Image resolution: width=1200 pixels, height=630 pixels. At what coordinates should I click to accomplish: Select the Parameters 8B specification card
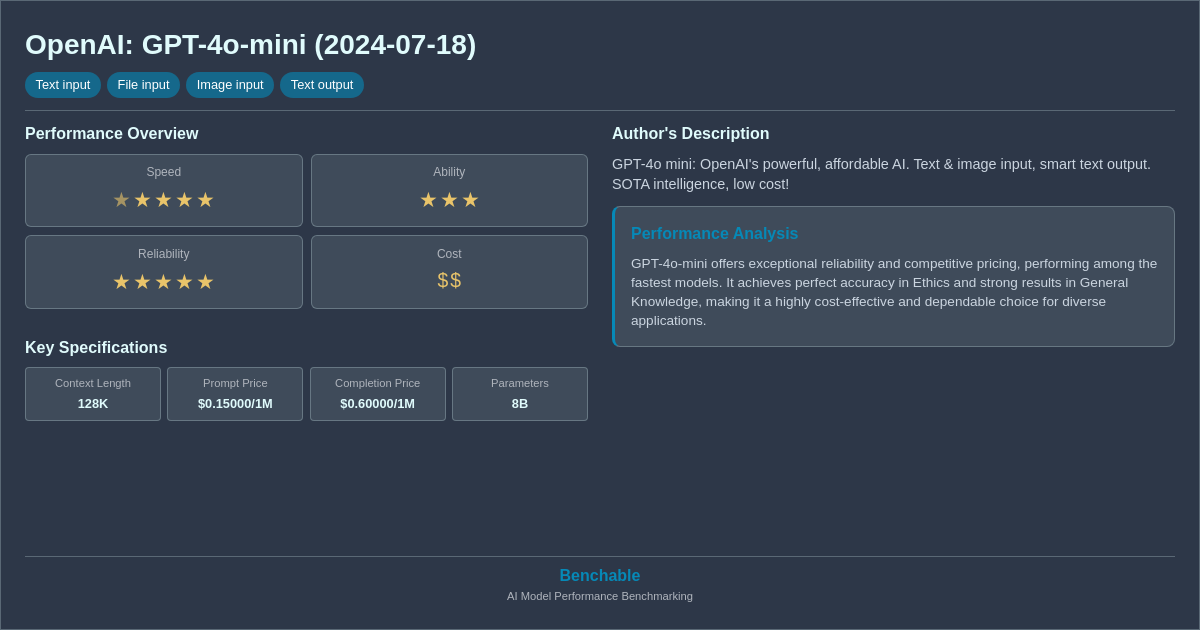519,394
